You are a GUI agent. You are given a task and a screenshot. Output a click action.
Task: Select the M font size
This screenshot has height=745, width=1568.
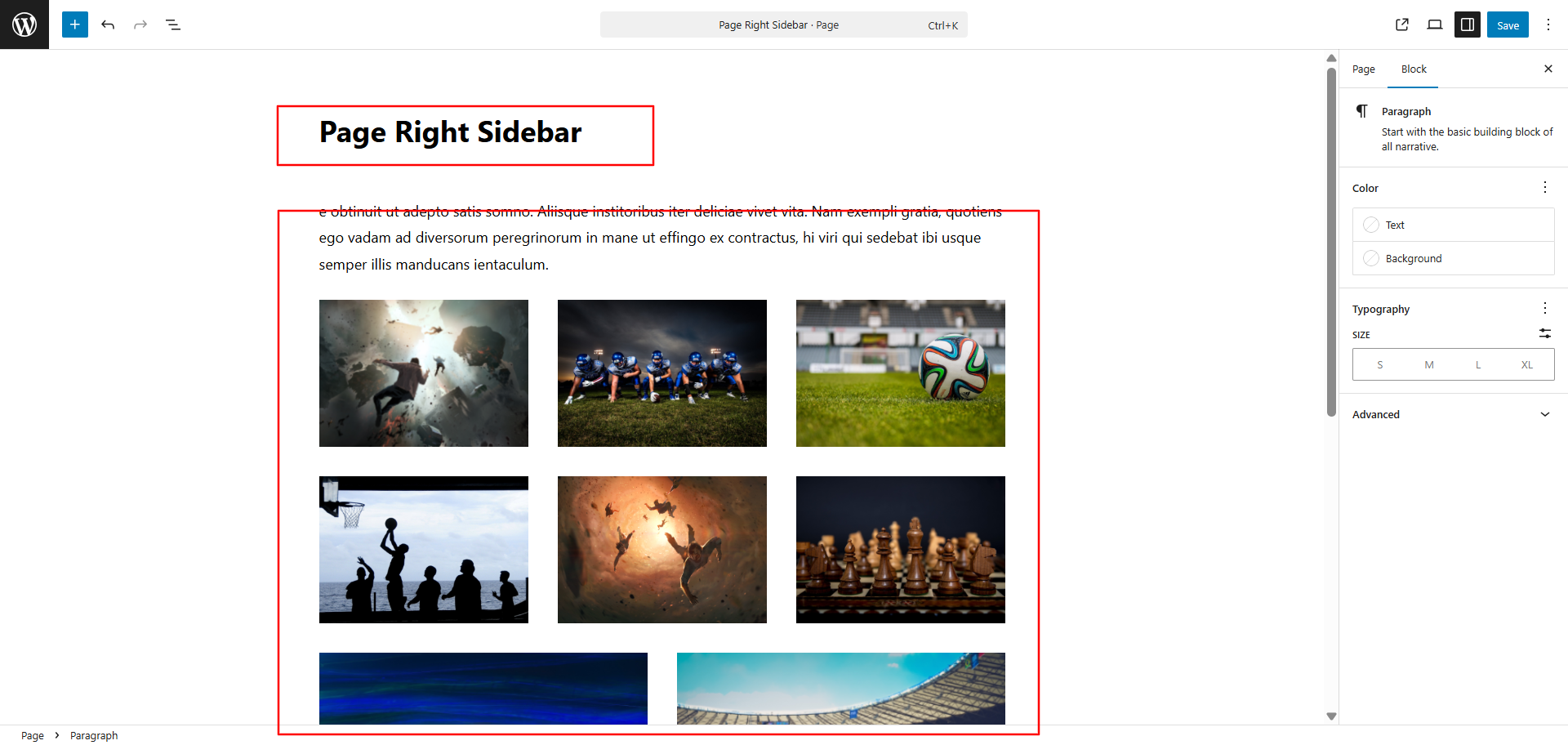coord(1429,364)
